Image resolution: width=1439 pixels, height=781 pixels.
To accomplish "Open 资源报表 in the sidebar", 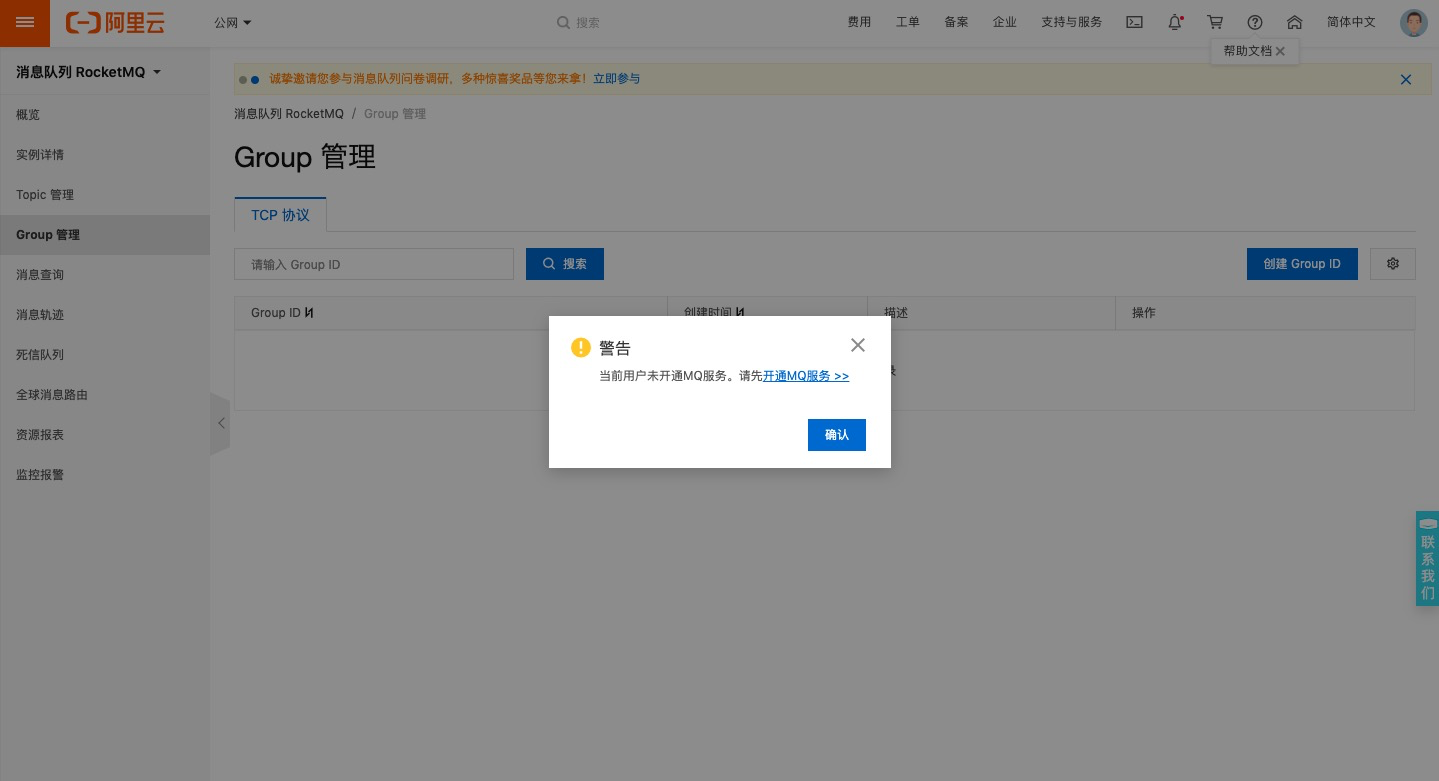I will point(105,435).
